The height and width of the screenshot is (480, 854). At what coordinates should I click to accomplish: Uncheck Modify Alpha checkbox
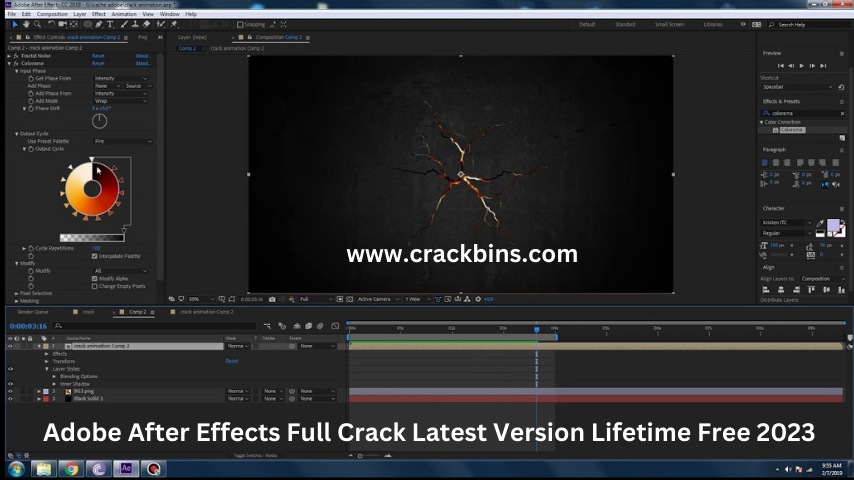95,278
